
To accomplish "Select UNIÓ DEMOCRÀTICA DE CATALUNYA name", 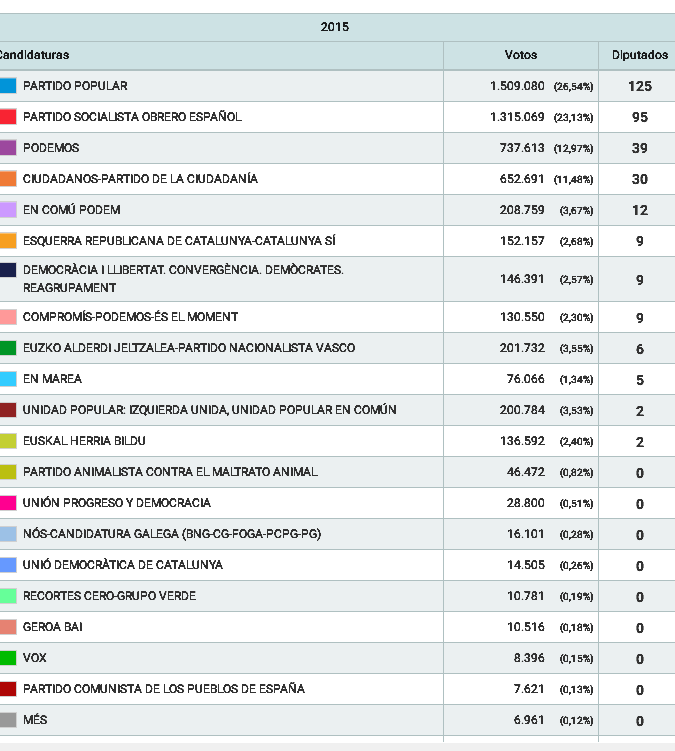I will click(123, 565).
